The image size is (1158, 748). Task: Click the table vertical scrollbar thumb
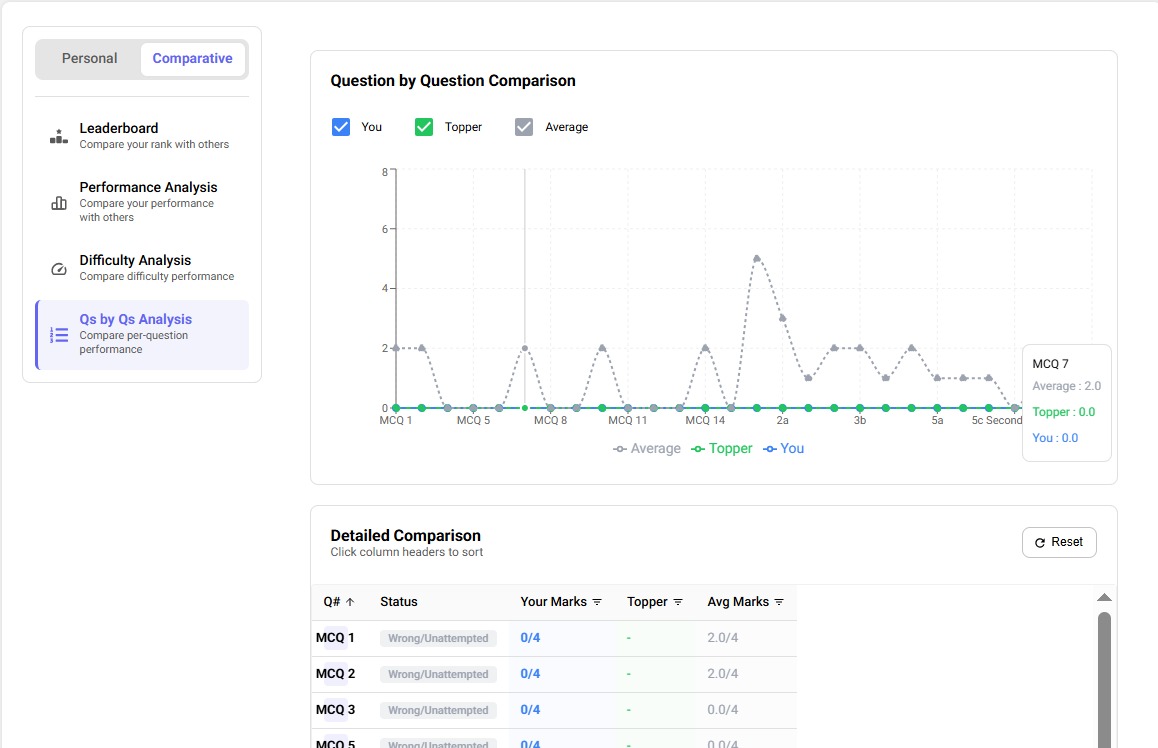pyautogui.click(x=1104, y=679)
